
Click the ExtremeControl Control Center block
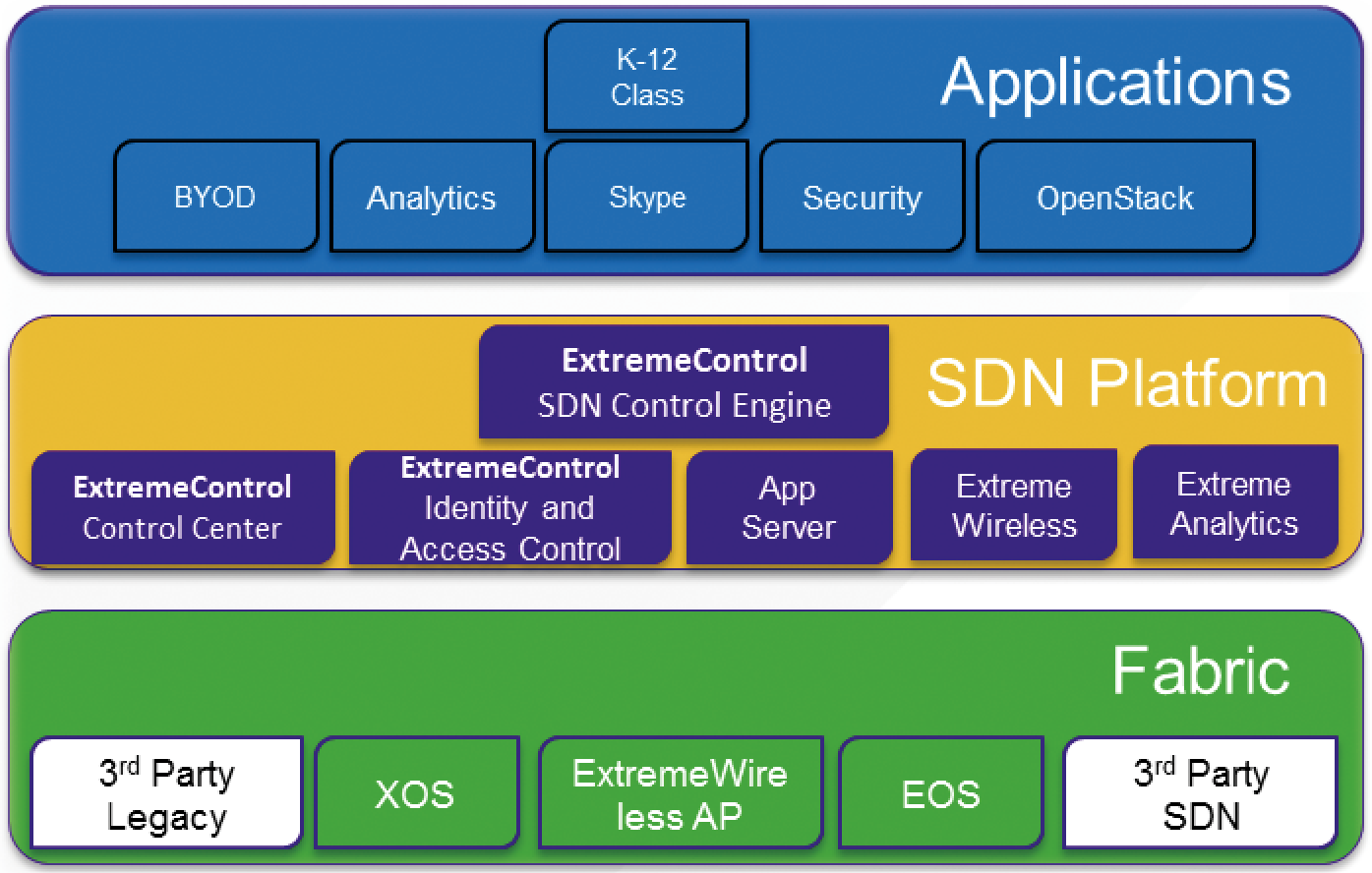pyautogui.click(x=183, y=507)
